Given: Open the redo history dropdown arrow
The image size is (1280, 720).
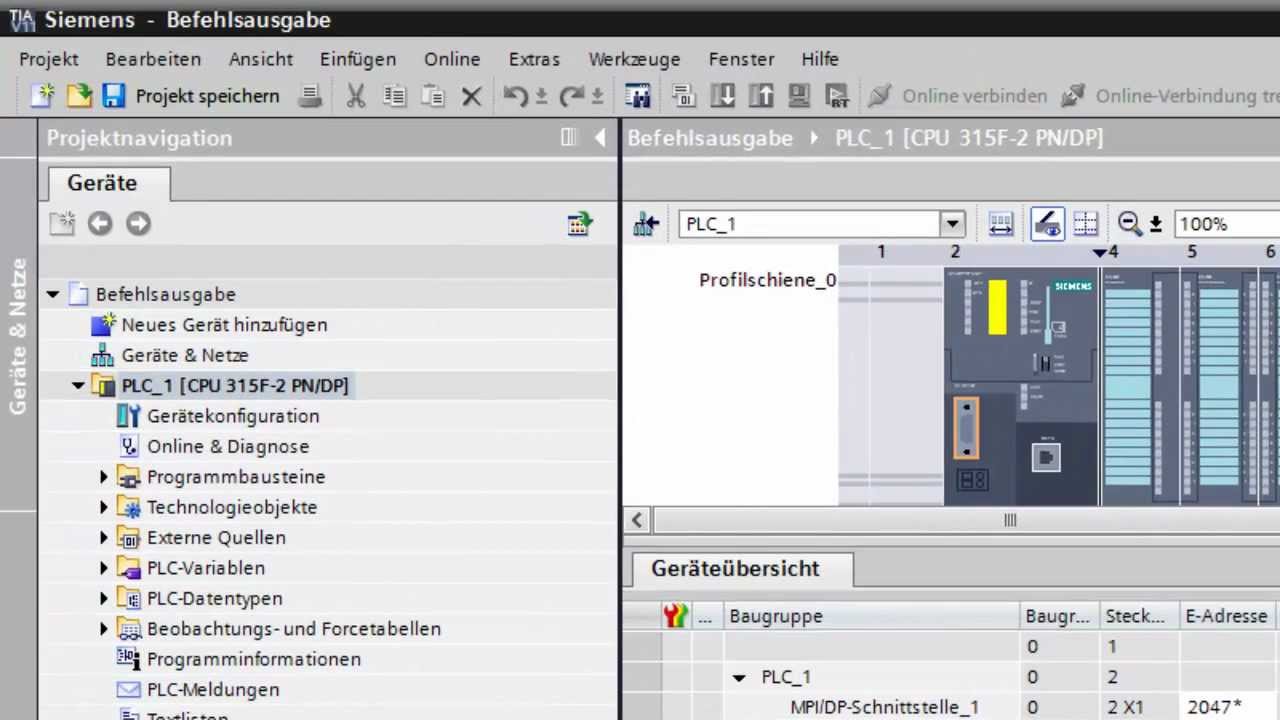Looking at the screenshot, I should [597, 97].
